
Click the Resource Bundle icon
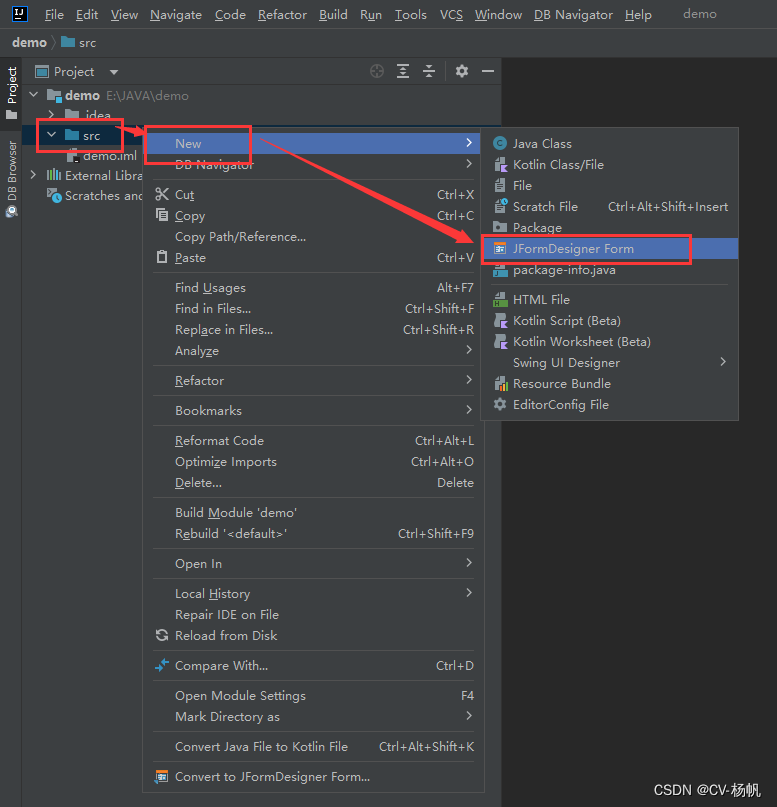click(500, 383)
